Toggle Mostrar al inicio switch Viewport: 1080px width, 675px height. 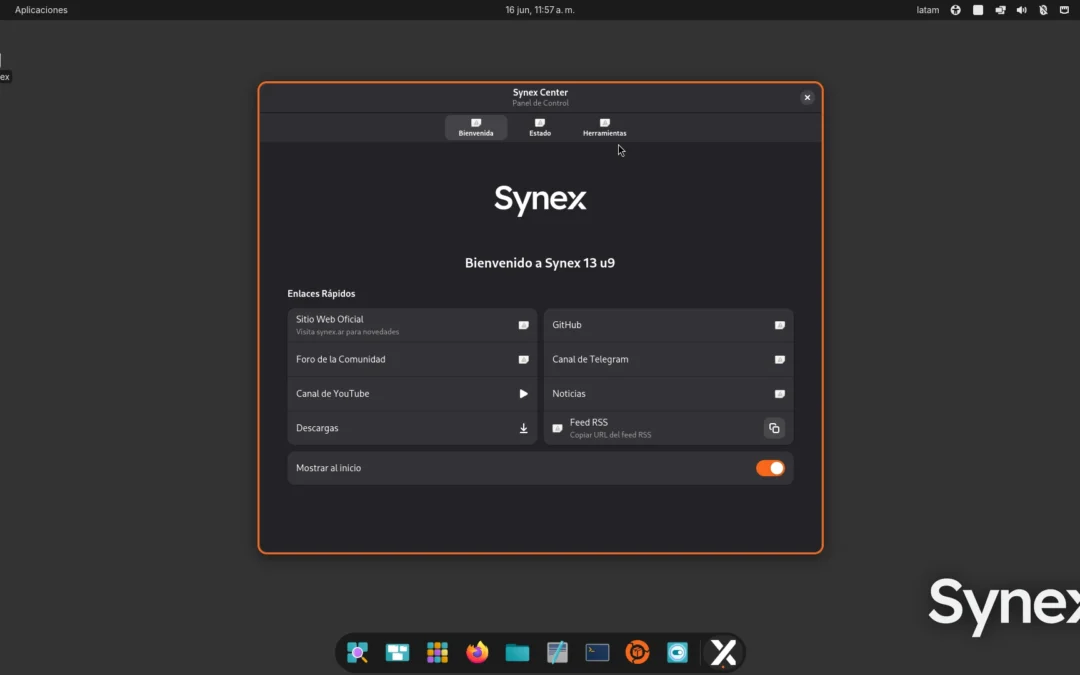pos(770,468)
